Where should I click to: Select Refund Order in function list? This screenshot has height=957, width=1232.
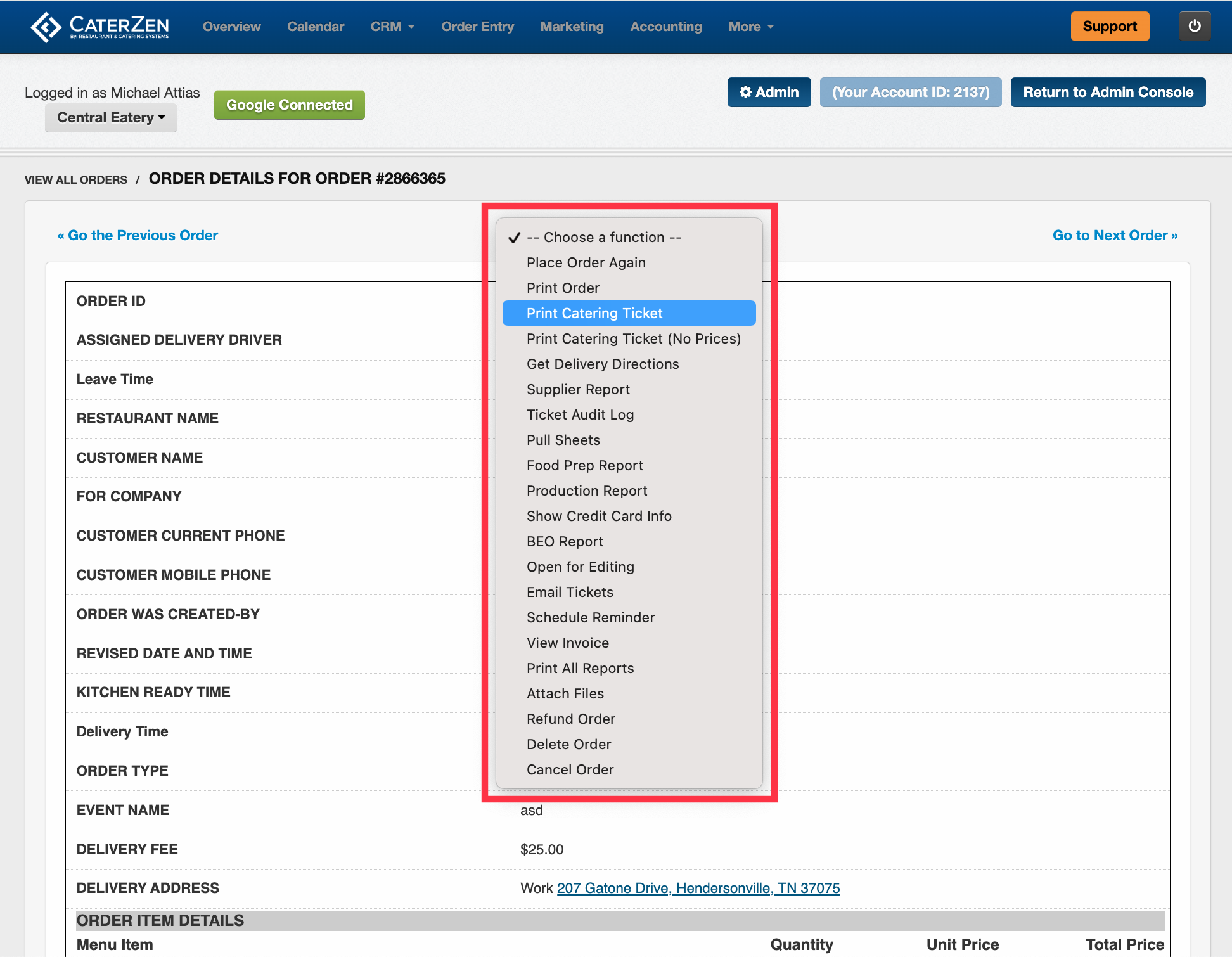pyautogui.click(x=570, y=719)
